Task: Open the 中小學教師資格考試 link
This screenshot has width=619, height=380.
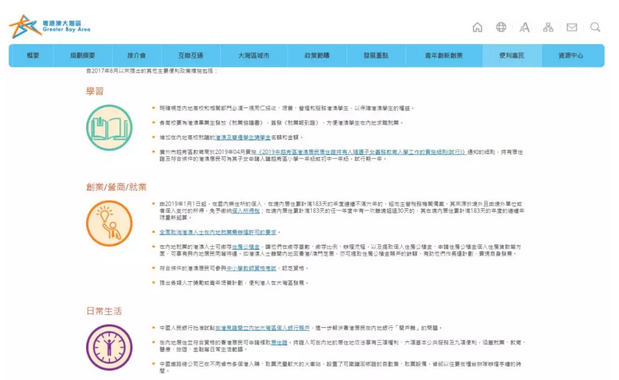Action: coord(251,268)
